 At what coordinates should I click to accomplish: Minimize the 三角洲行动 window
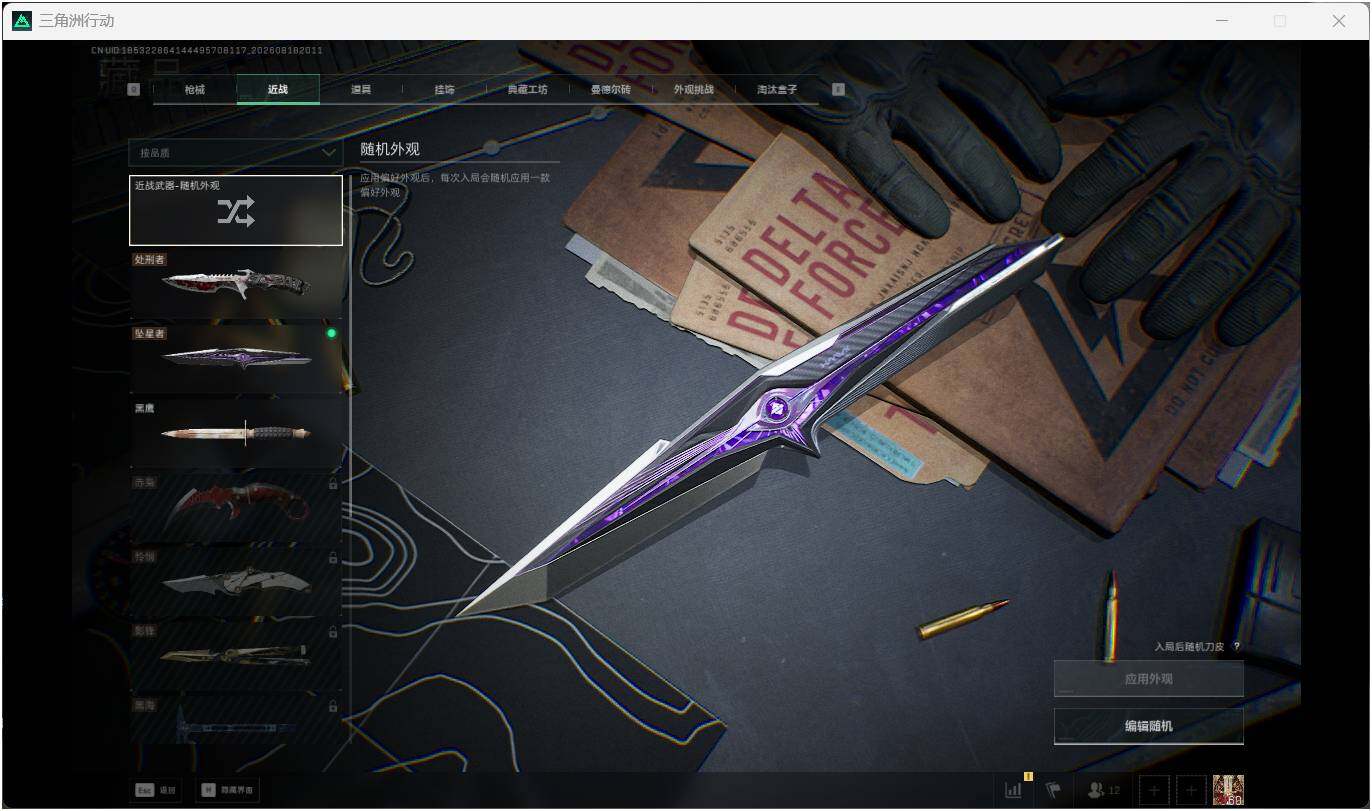coord(1221,21)
